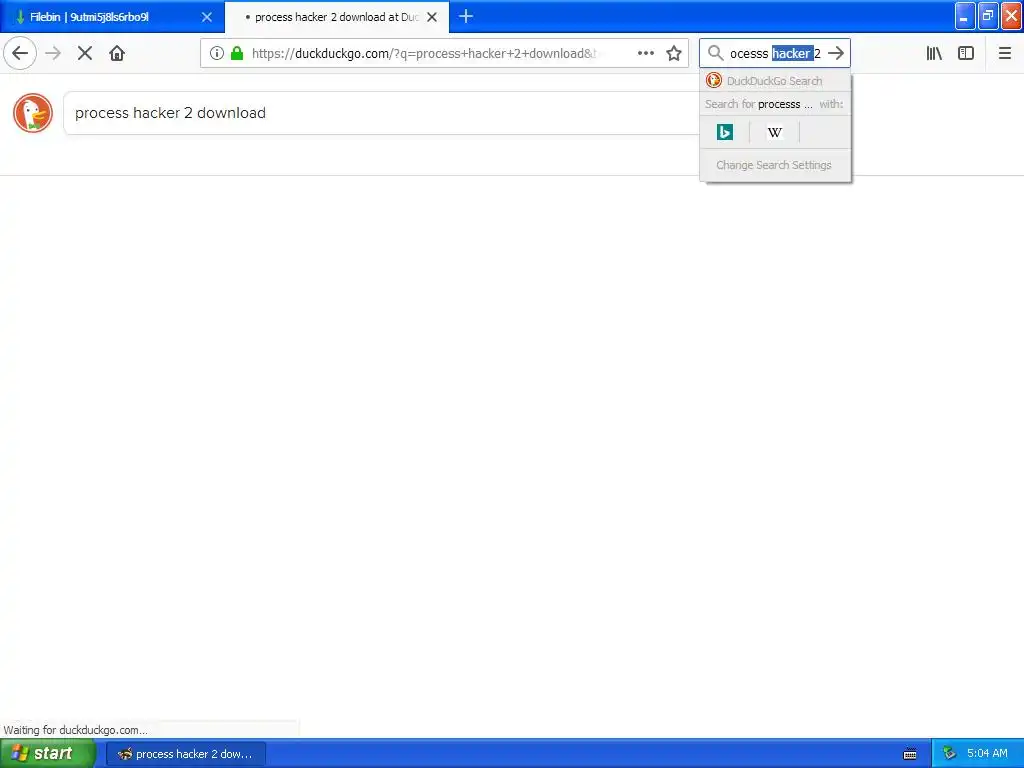
Task: Open a new tab with plus button
Action: (466, 16)
